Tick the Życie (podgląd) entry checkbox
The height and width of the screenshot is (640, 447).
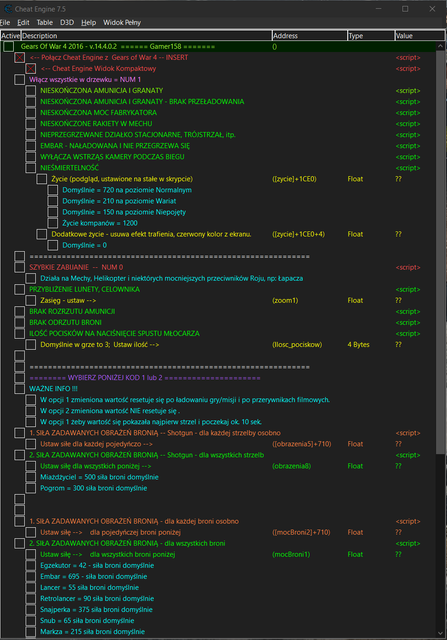click(x=42, y=179)
